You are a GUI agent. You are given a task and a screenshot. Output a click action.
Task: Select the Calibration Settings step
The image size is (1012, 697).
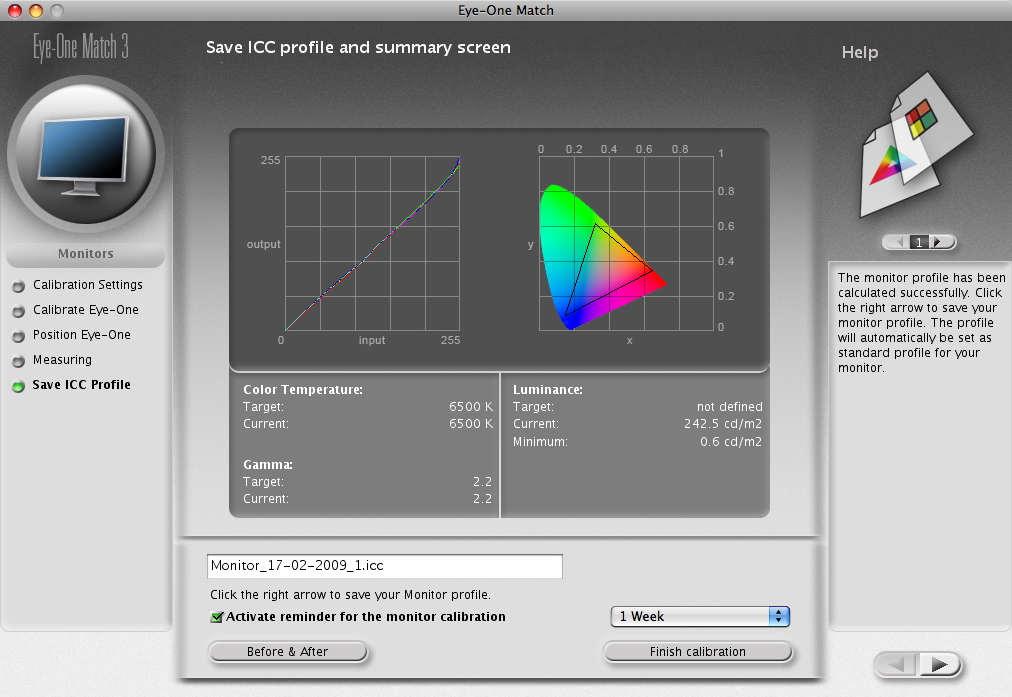[88, 285]
